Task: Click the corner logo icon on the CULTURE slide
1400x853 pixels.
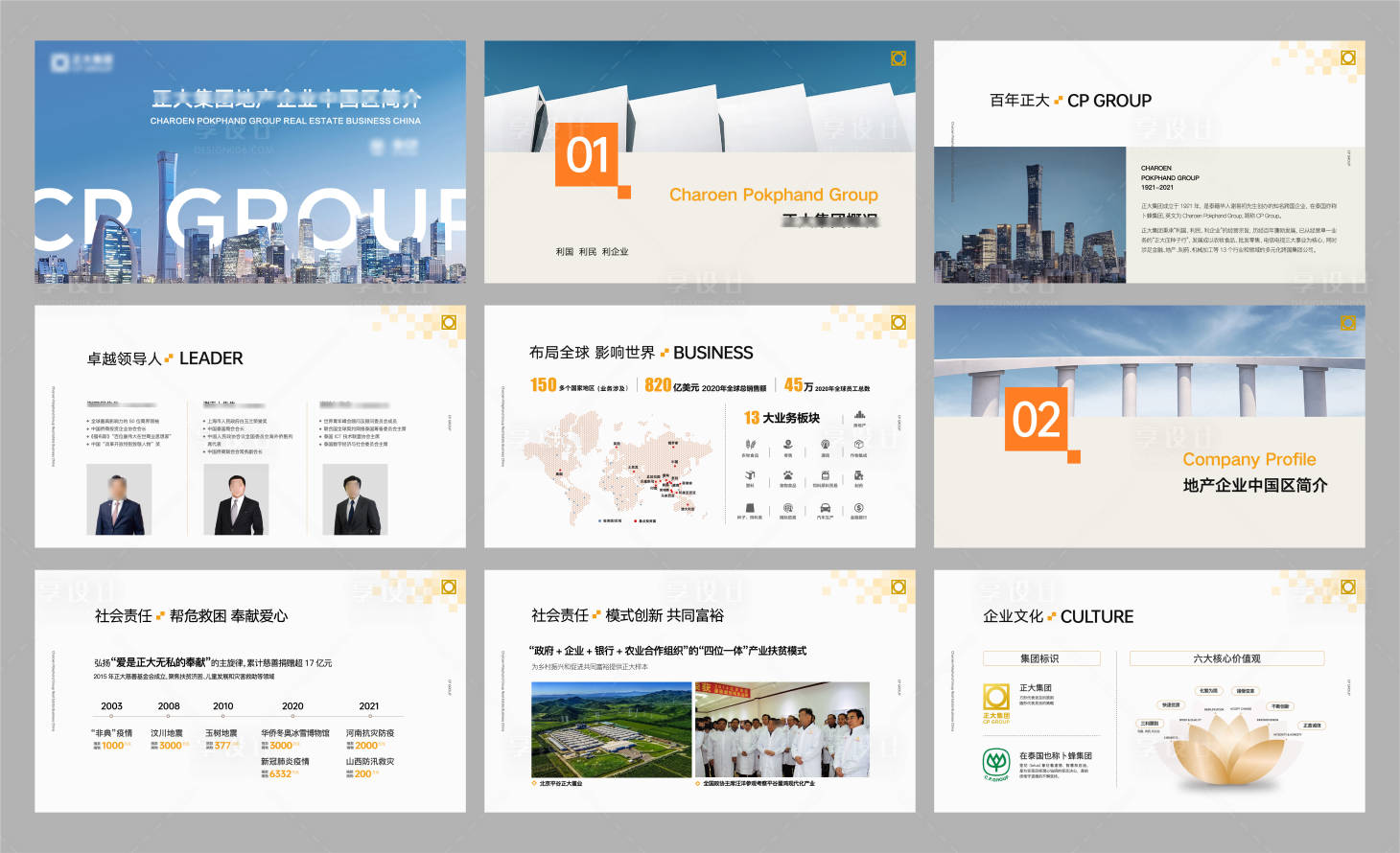Action: click(1347, 587)
